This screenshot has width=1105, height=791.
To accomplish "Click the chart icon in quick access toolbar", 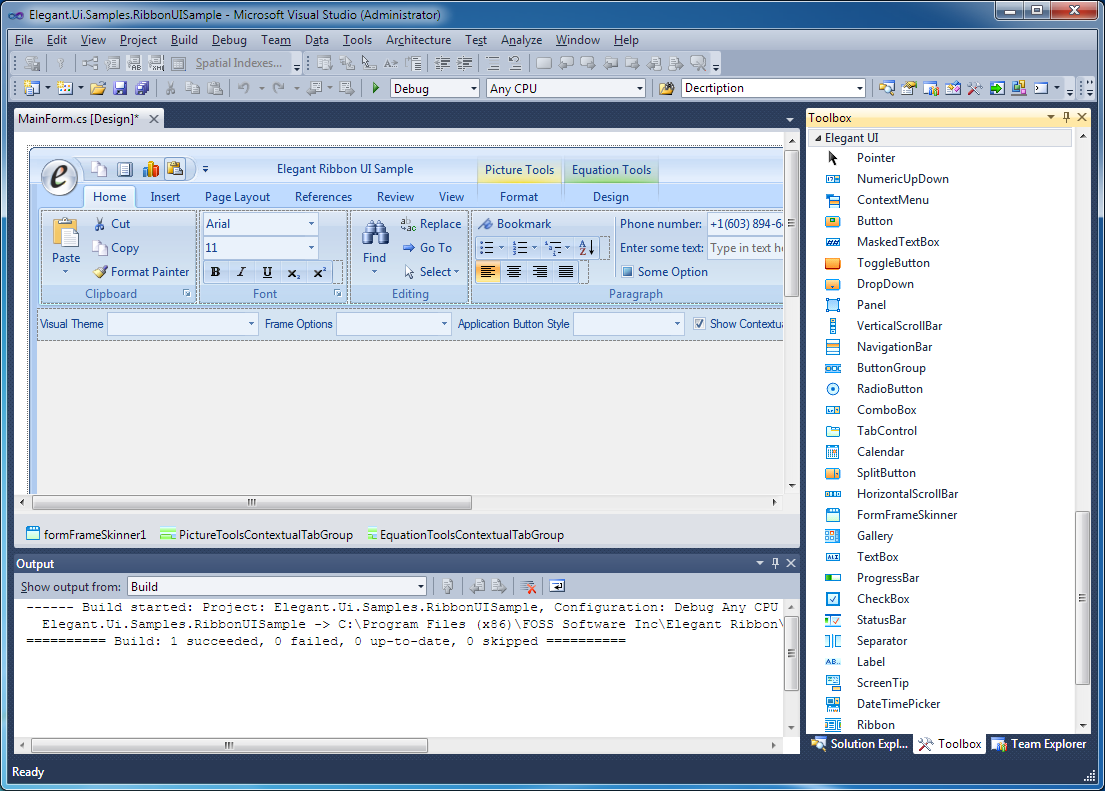I will [x=151, y=169].
